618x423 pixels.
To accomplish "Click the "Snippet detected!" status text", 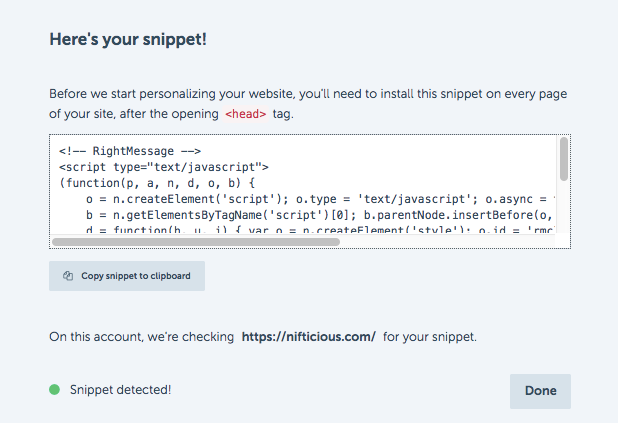I will 121,390.
